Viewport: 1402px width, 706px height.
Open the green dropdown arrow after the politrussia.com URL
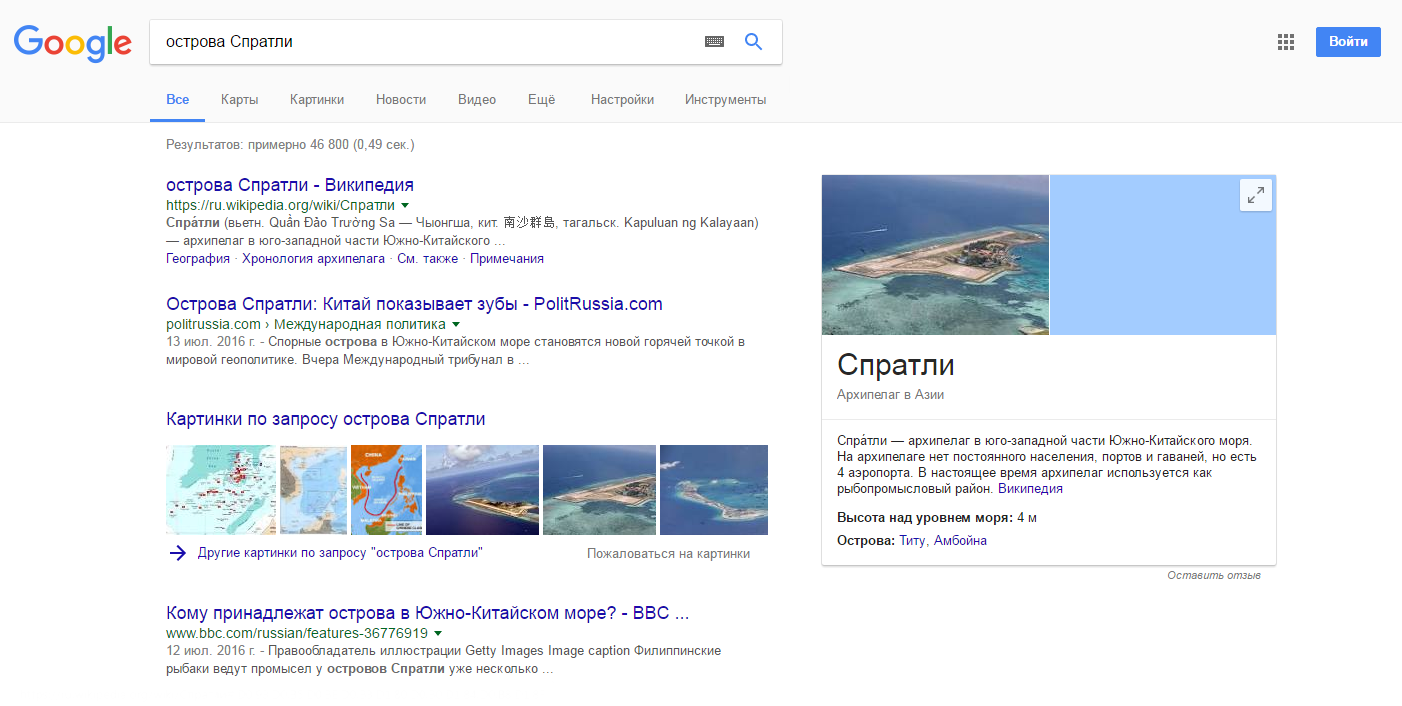pos(456,324)
